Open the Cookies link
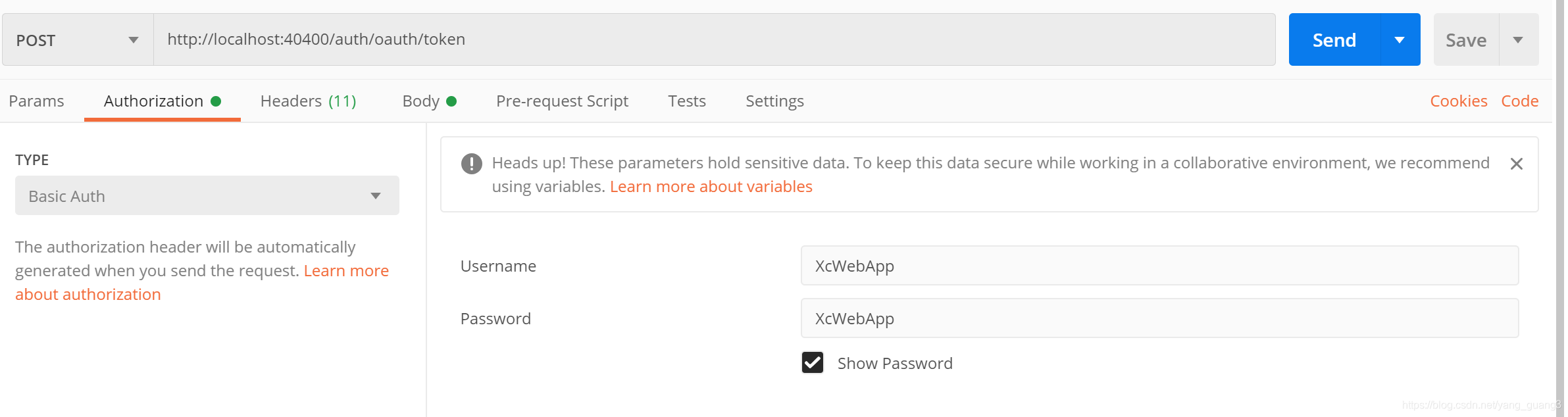This screenshot has height=417, width=1568. pos(1458,101)
